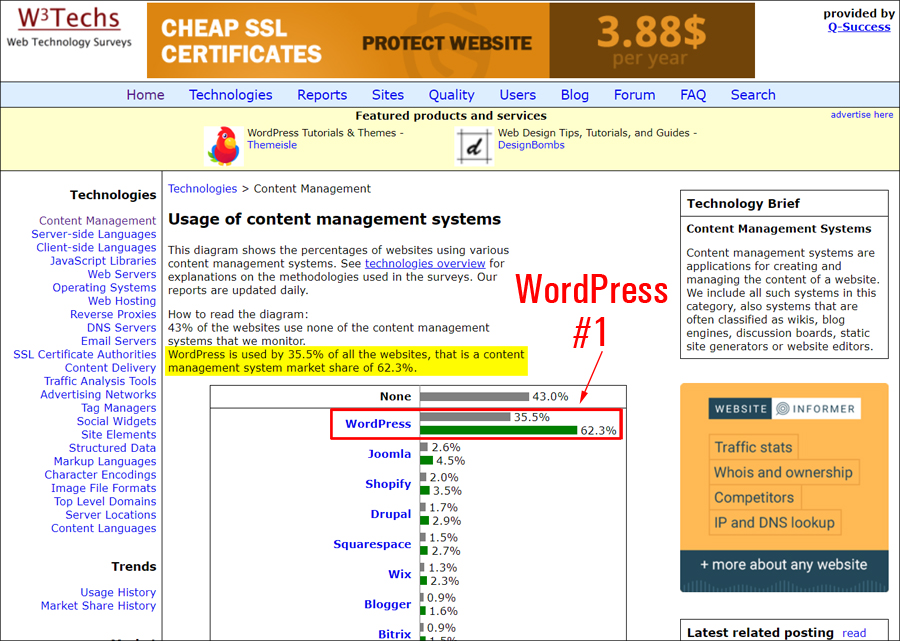Screen dimensions: 900x641
Task: Click the Blogger link in the chart
Action: click(388, 604)
